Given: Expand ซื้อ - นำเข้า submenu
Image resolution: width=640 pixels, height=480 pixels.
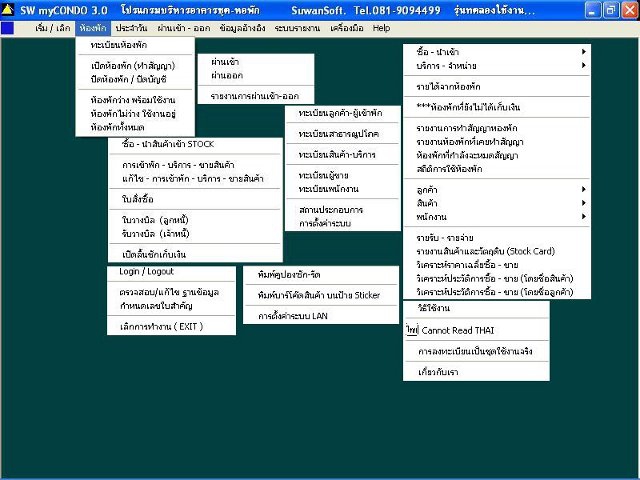Looking at the screenshot, I should (497, 52).
